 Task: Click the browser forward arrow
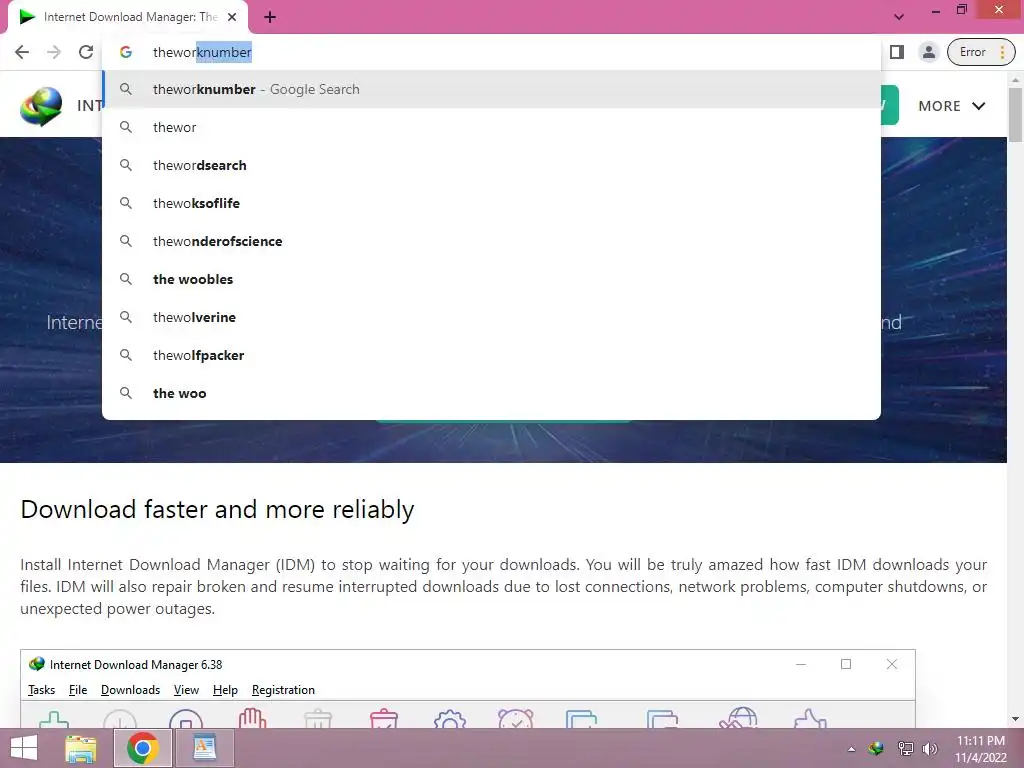pyautogui.click(x=54, y=52)
